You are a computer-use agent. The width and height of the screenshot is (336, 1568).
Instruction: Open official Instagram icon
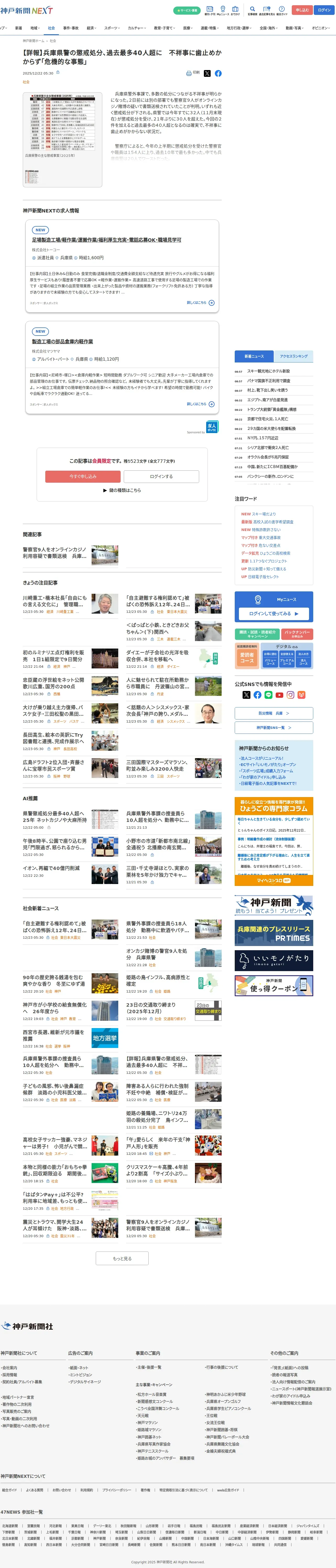click(290, 695)
